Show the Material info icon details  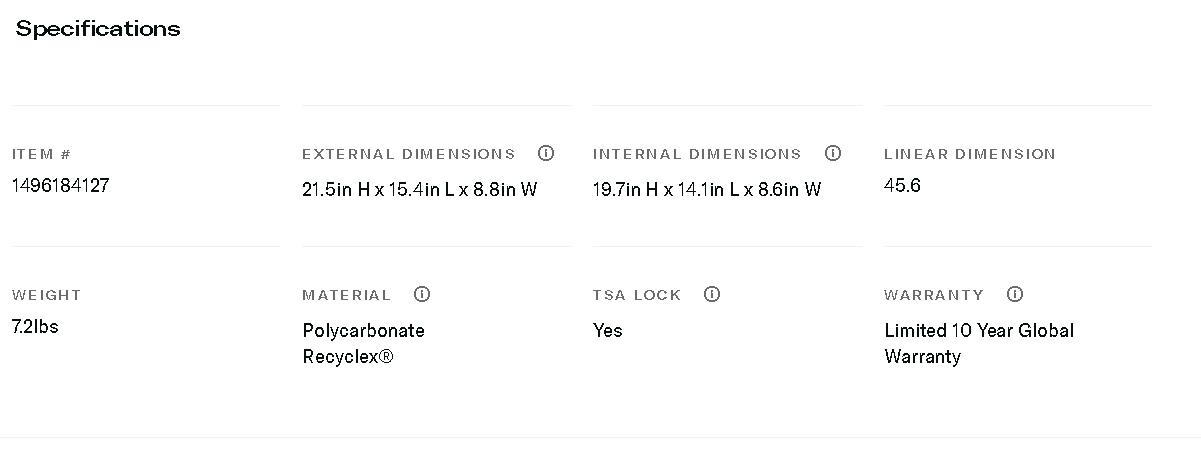(x=422, y=294)
